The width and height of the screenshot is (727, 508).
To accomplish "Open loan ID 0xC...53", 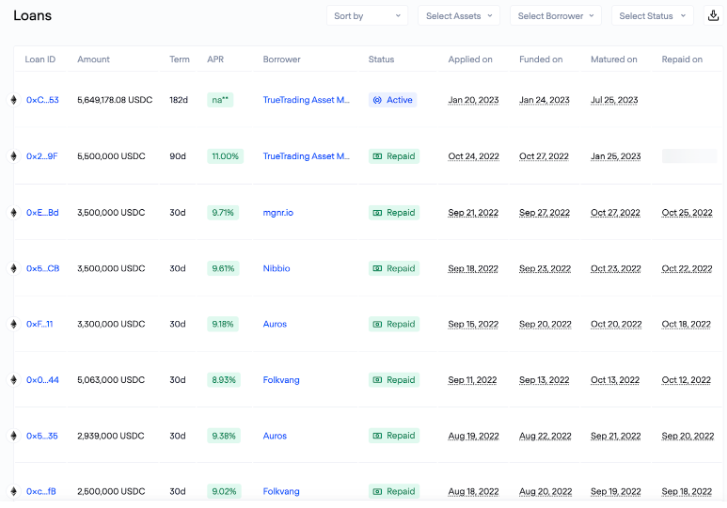I will coord(42,100).
